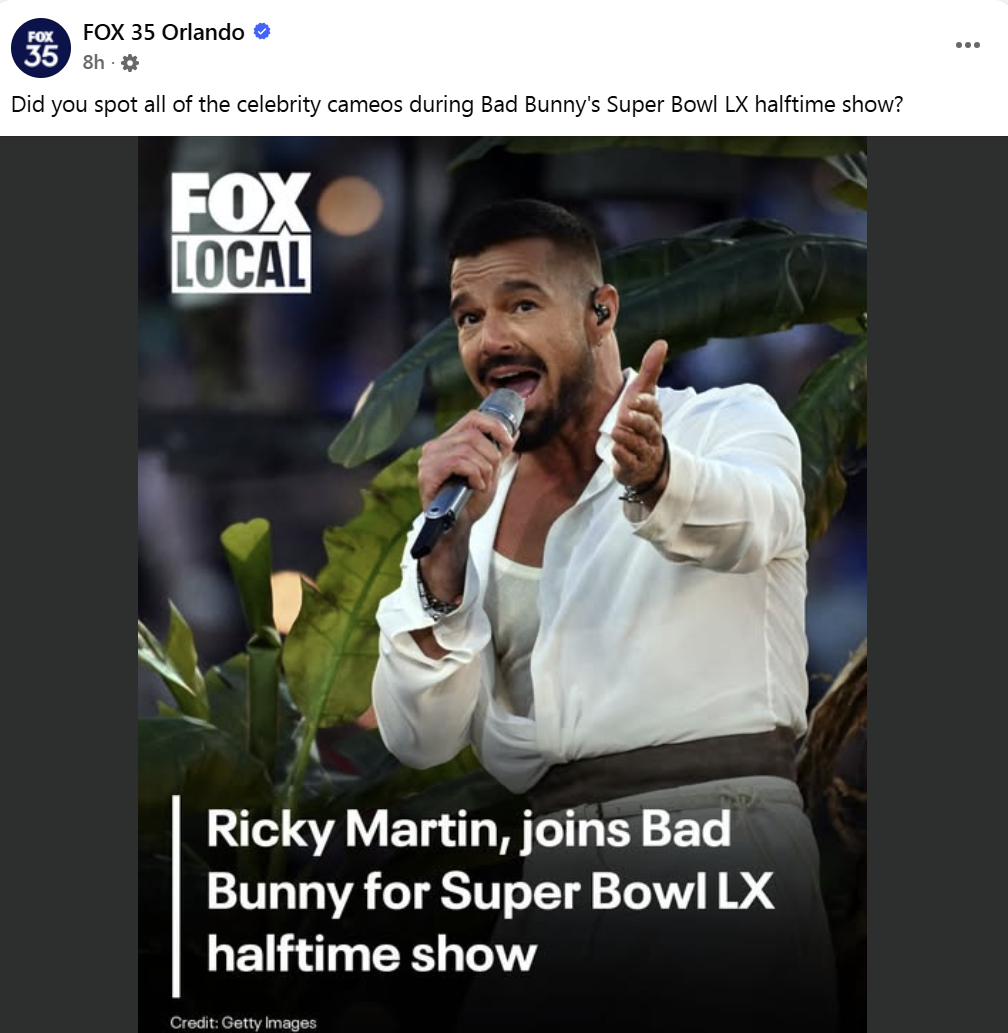1008x1033 pixels.
Task: Click the FOX LOCAL logo in image
Action: [x=241, y=232]
